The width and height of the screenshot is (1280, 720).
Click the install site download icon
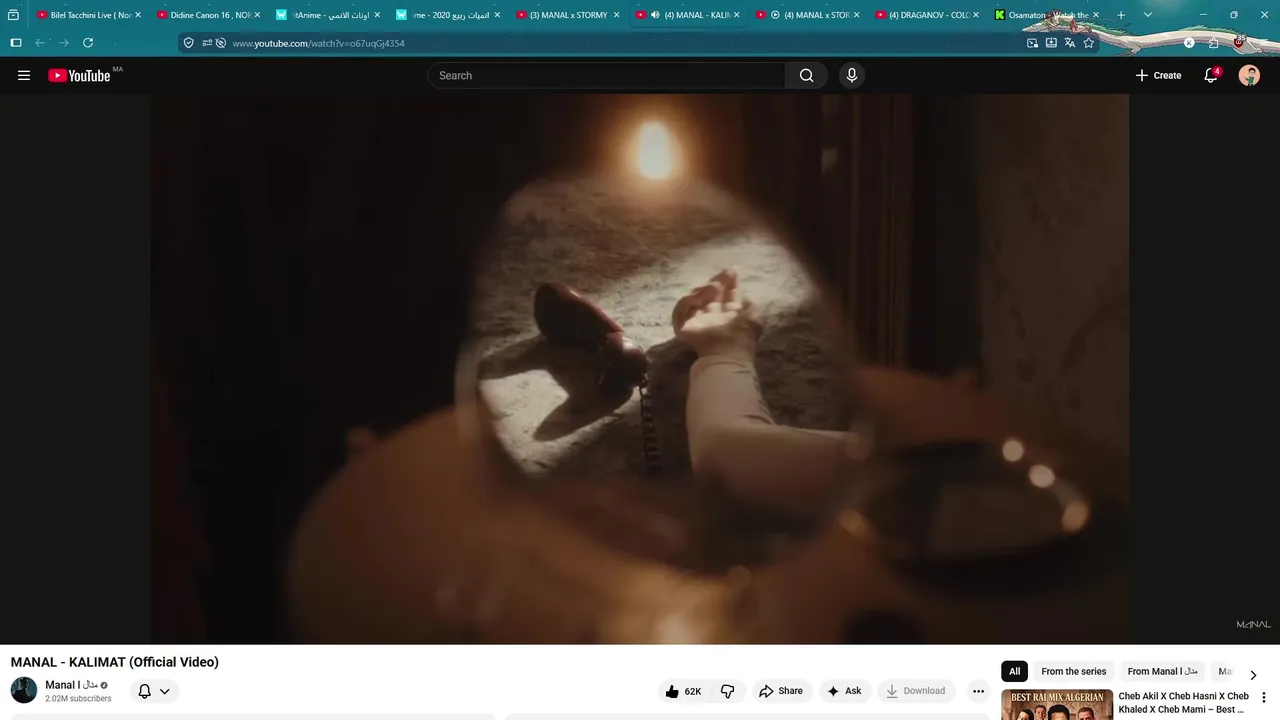coord(1051,43)
